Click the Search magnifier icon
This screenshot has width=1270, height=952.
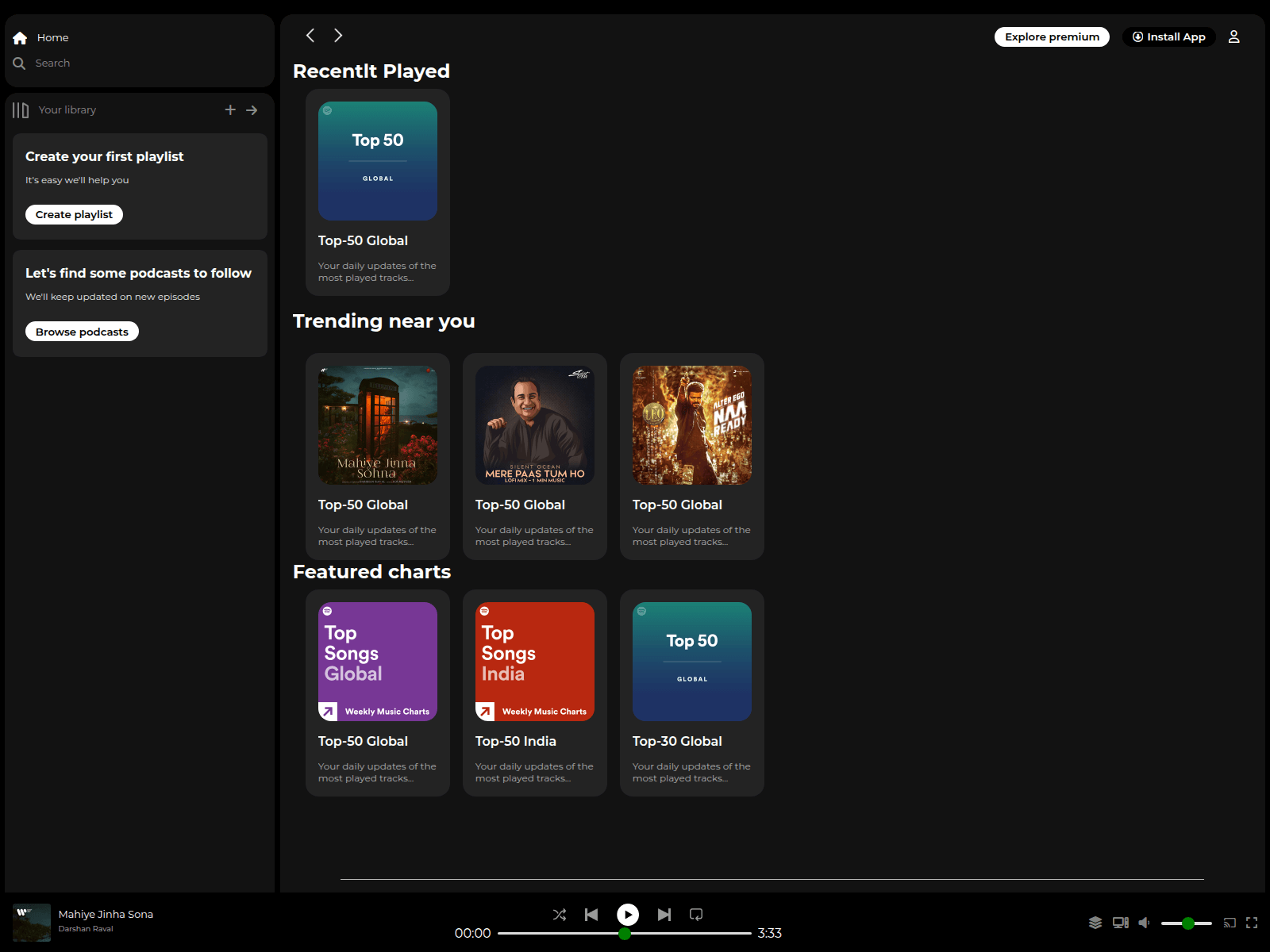(x=19, y=63)
